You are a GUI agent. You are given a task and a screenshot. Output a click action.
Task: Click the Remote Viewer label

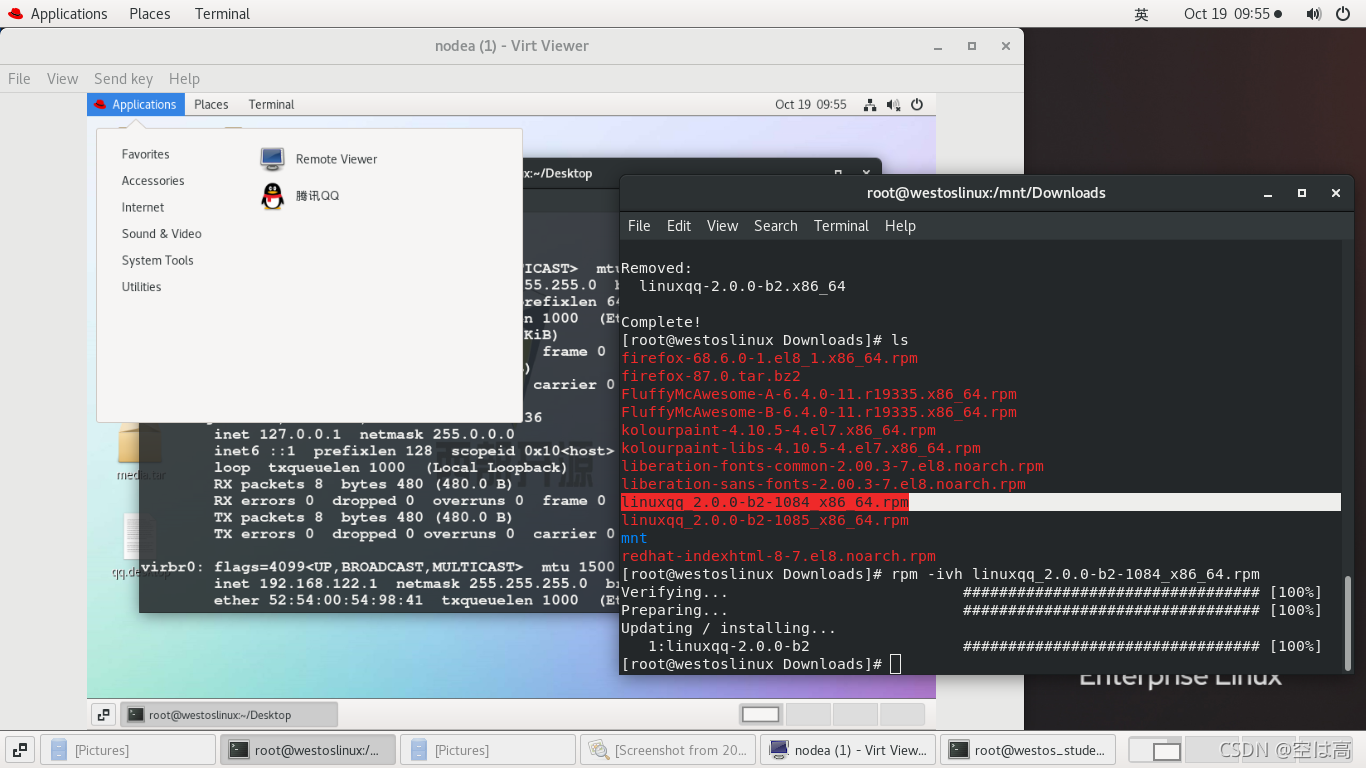pyautogui.click(x=336, y=159)
